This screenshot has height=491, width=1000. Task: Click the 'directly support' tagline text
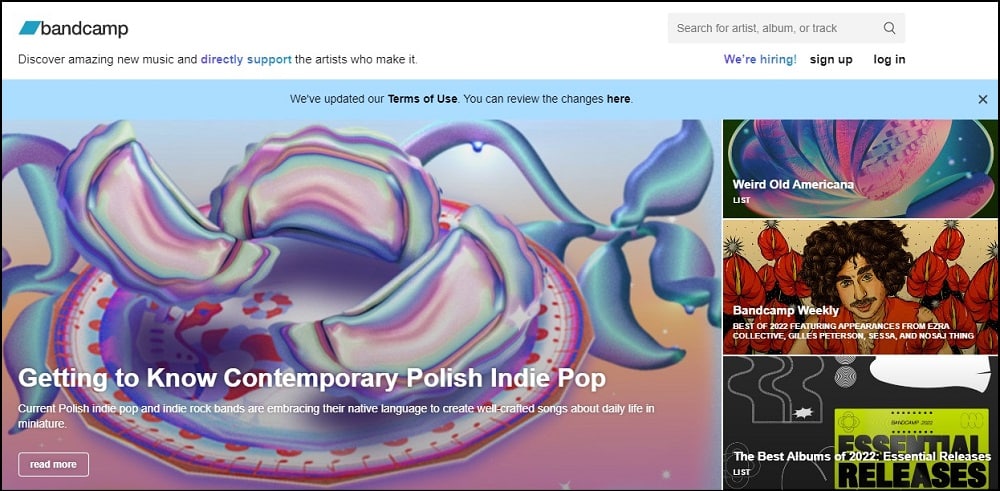coord(246,60)
